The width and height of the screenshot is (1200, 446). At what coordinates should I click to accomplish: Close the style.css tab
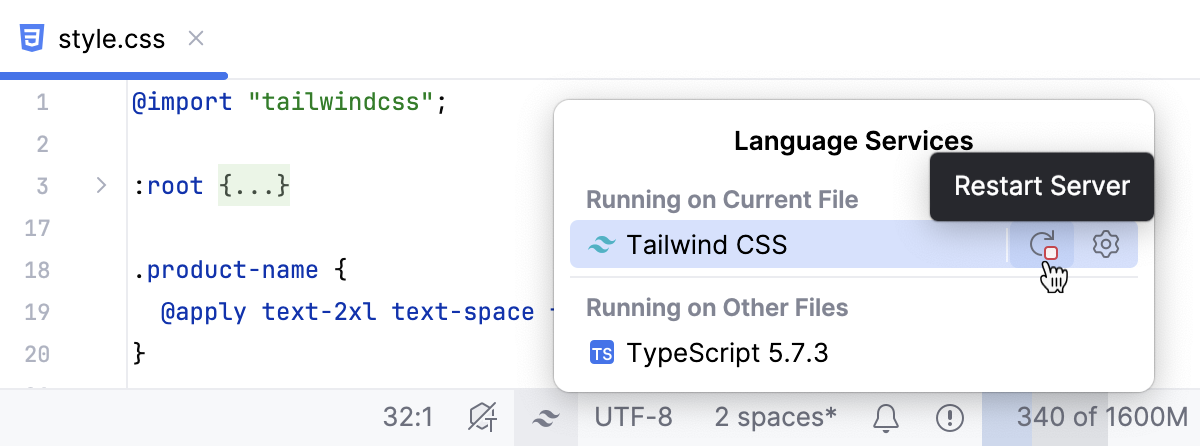point(196,39)
